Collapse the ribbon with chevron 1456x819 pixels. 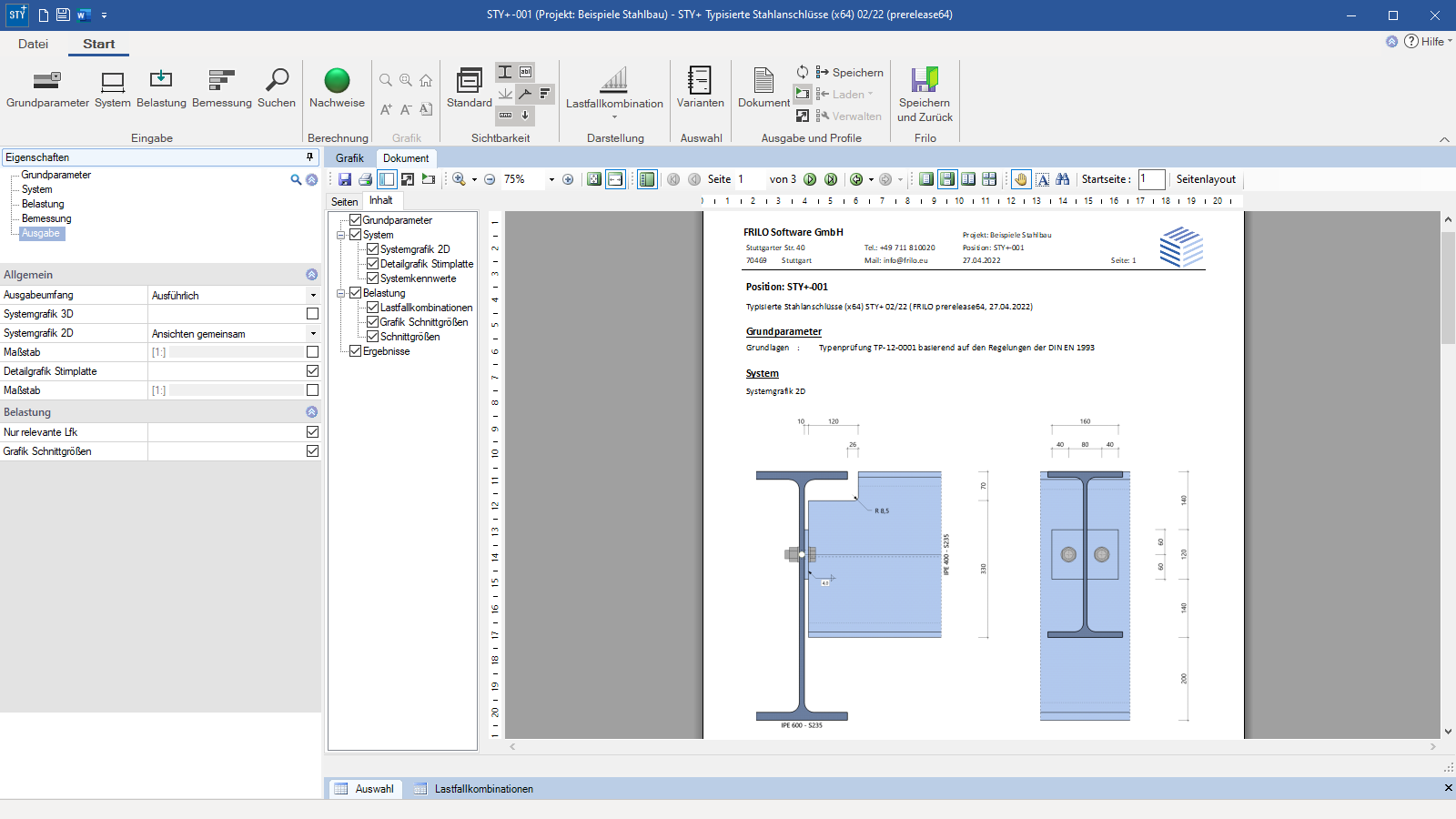click(x=1444, y=139)
